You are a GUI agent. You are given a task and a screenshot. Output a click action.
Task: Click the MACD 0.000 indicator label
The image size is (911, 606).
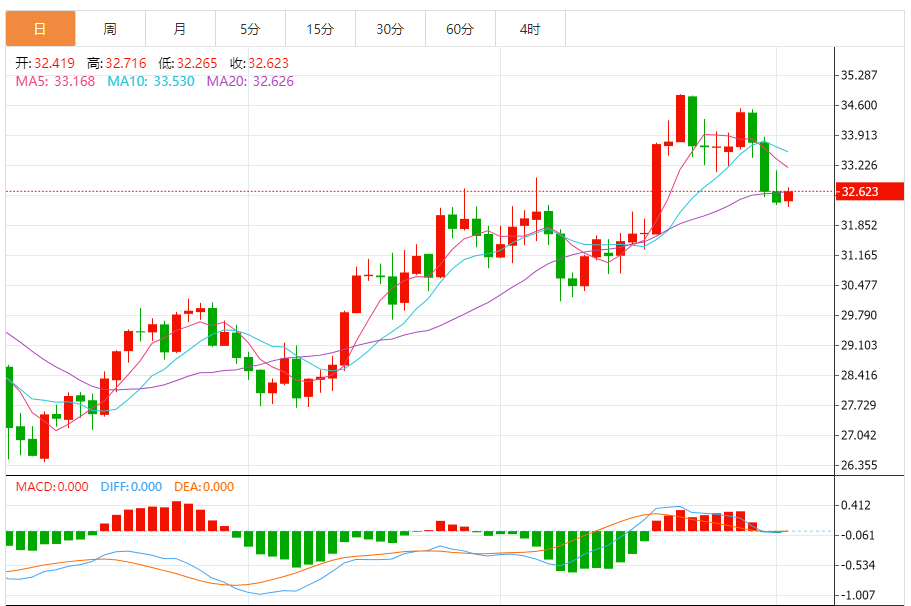(x=52, y=486)
